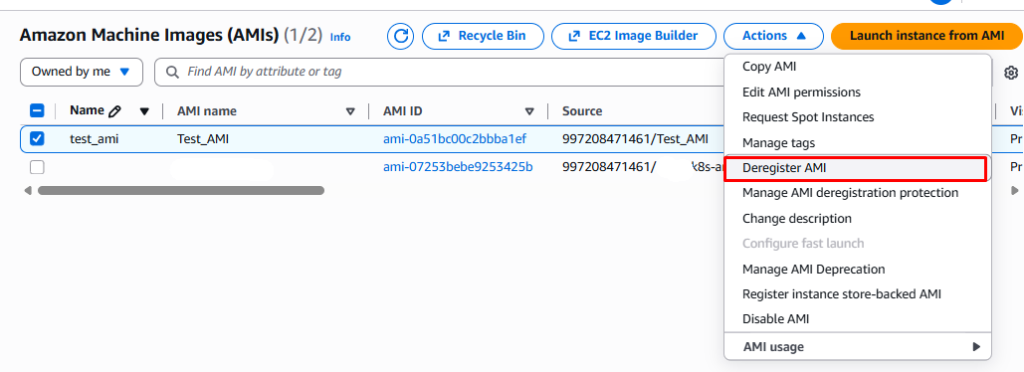
Task: Click the Test_AMI AMI name cell
Action: point(203,138)
